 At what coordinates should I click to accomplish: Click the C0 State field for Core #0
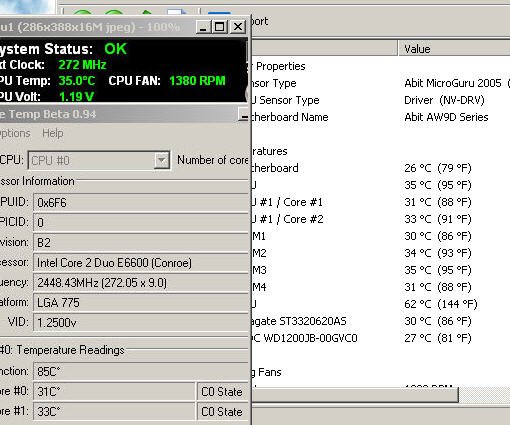[223, 391]
